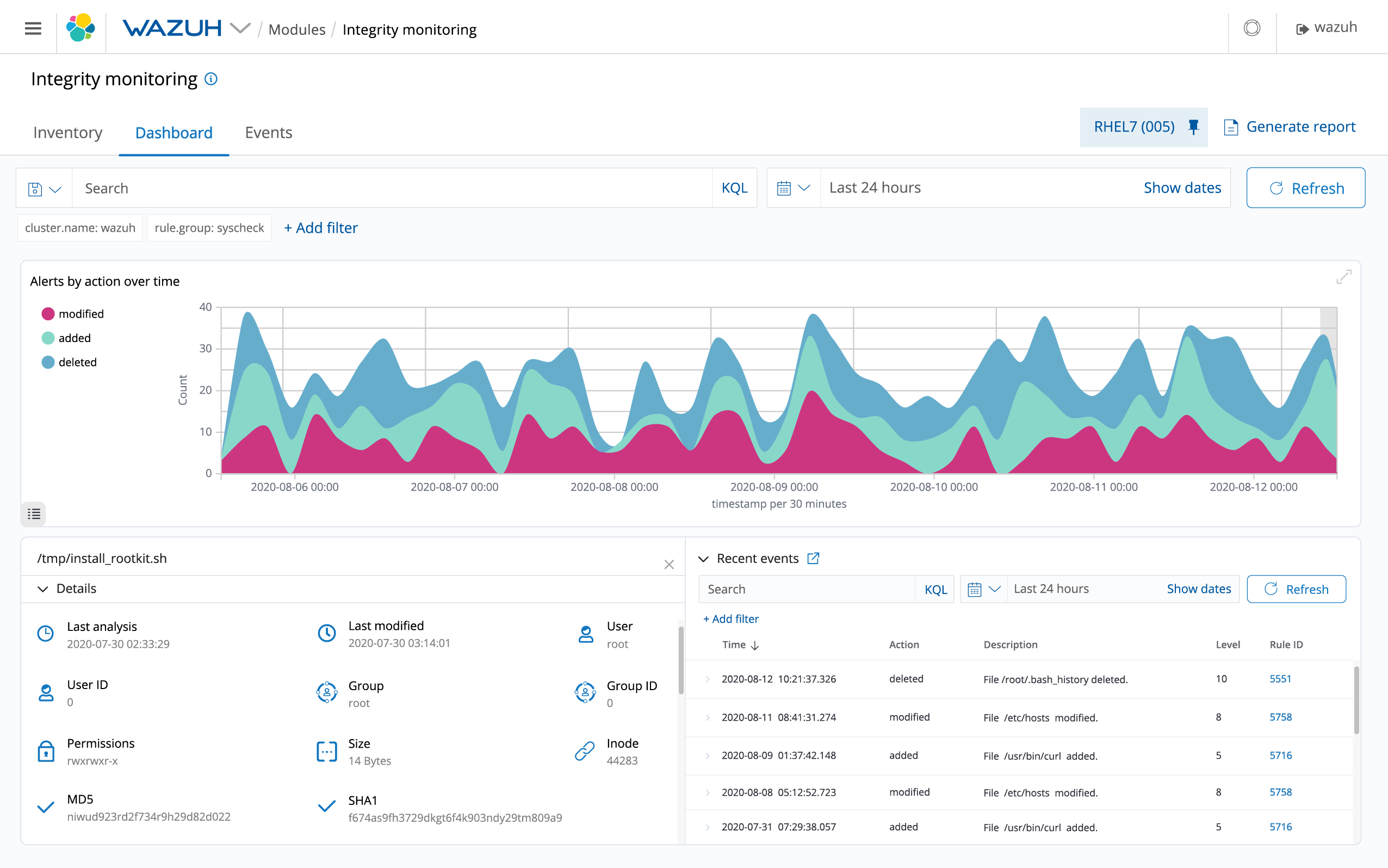Image resolution: width=1388 pixels, height=868 pixels.
Task: Toggle the added series in the chart legend
Action: coord(75,338)
